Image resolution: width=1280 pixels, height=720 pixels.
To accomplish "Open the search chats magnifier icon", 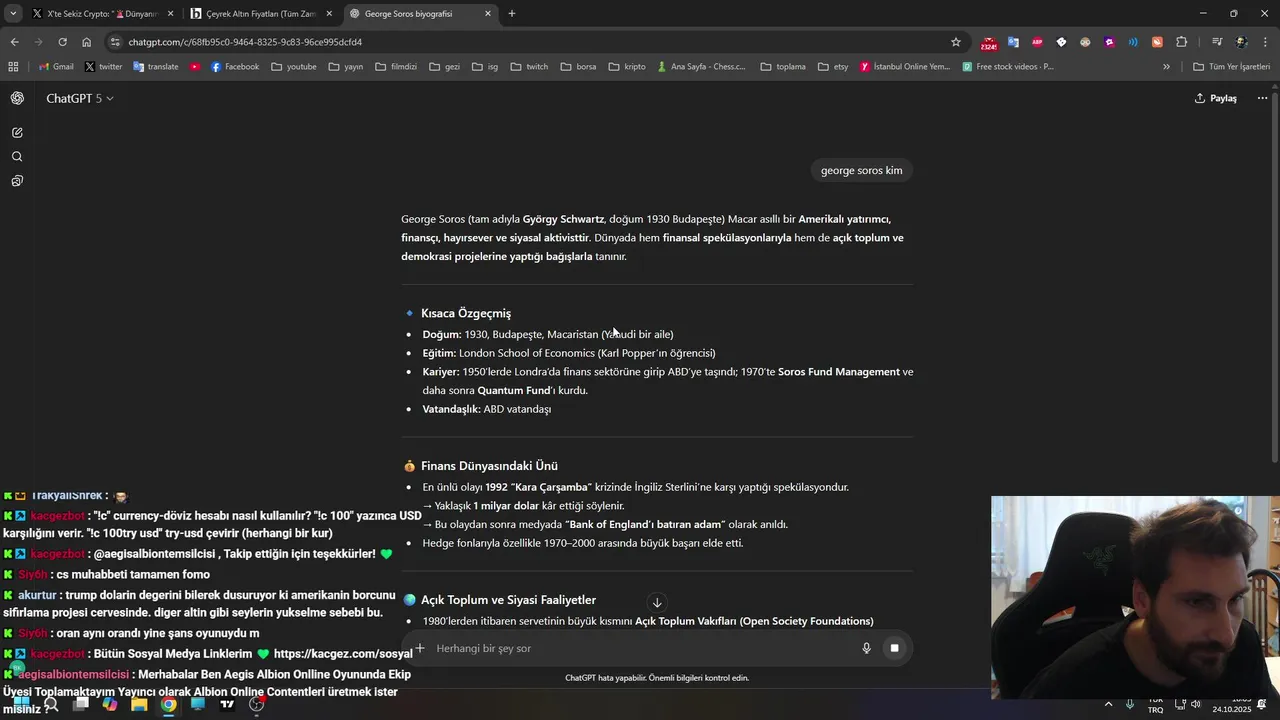I will click(x=17, y=157).
